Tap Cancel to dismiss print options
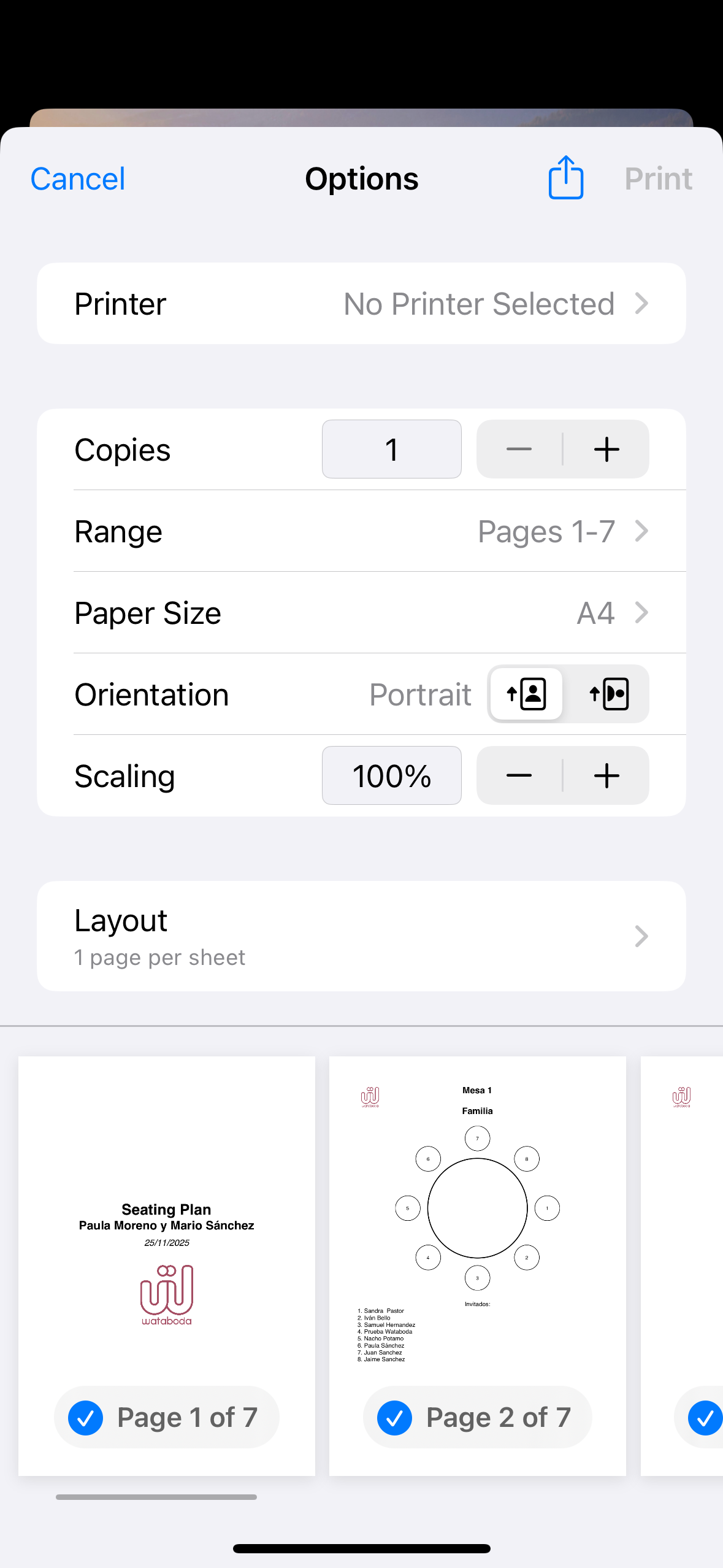The width and height of the screenshot is (723, 1568). click(78, 179)
